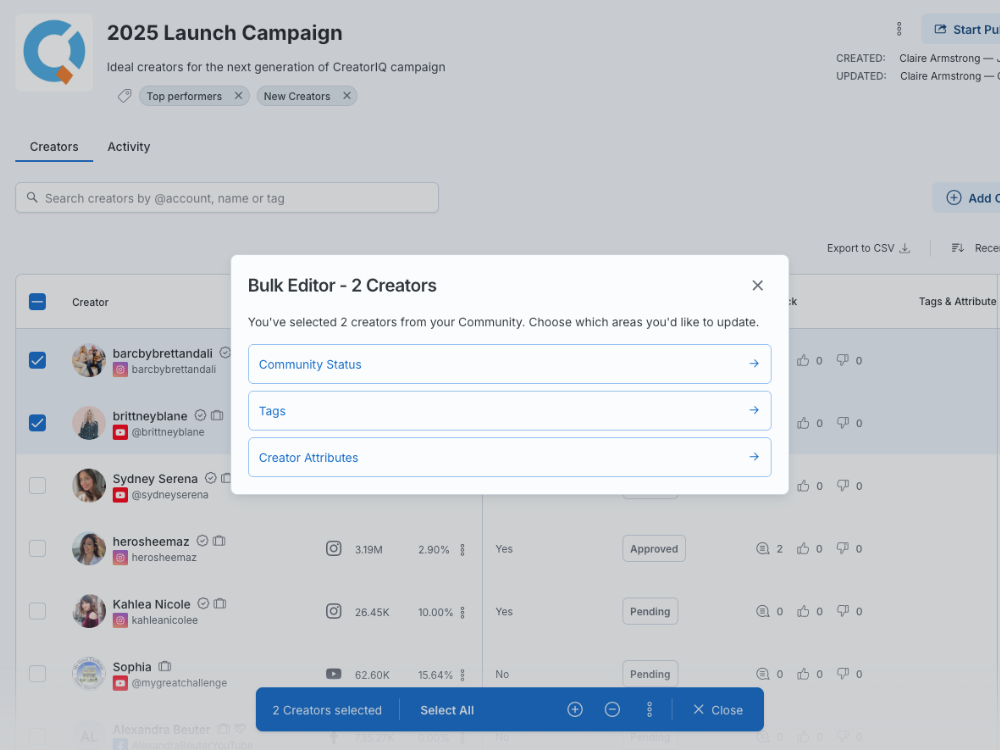Click the plus icon in selection bar

click(575, 710)
